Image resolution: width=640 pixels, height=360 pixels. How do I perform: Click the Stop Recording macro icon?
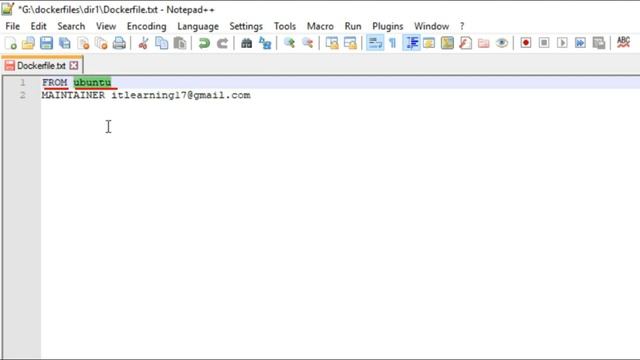coord(544,43)
